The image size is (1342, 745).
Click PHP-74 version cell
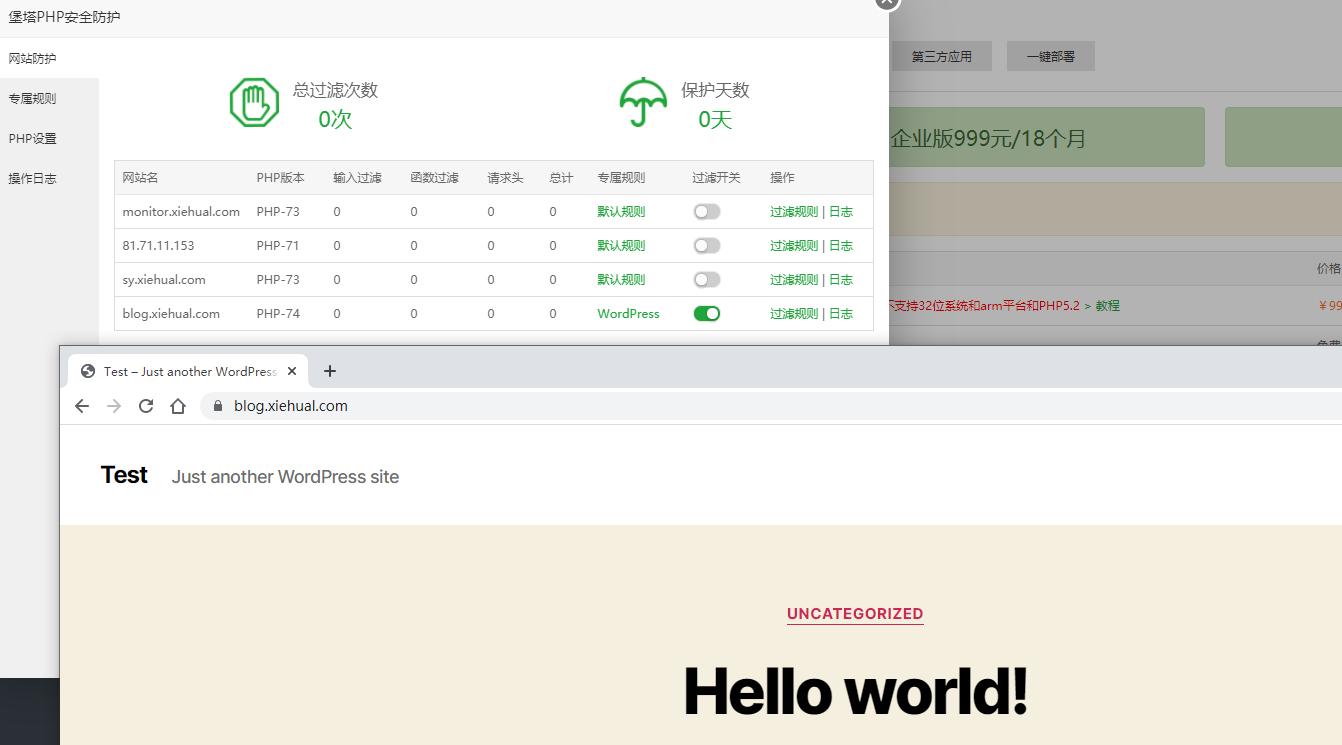click(278, 314)
